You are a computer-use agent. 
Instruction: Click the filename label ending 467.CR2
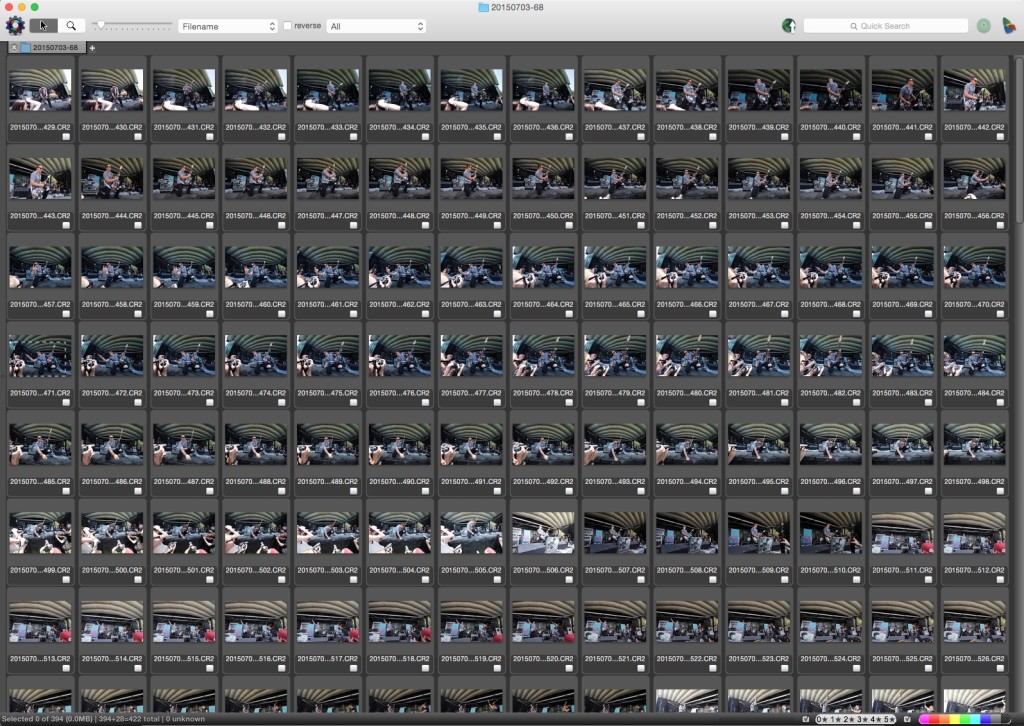coord(759,304)
